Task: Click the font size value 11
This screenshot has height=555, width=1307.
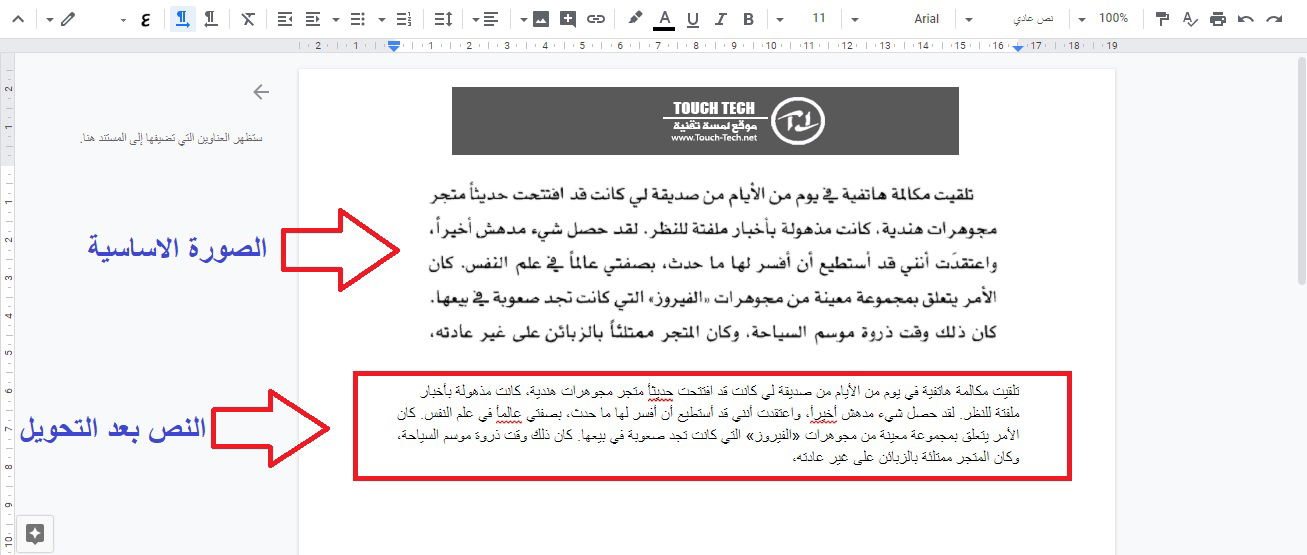Action: click(x=819, y=19)
